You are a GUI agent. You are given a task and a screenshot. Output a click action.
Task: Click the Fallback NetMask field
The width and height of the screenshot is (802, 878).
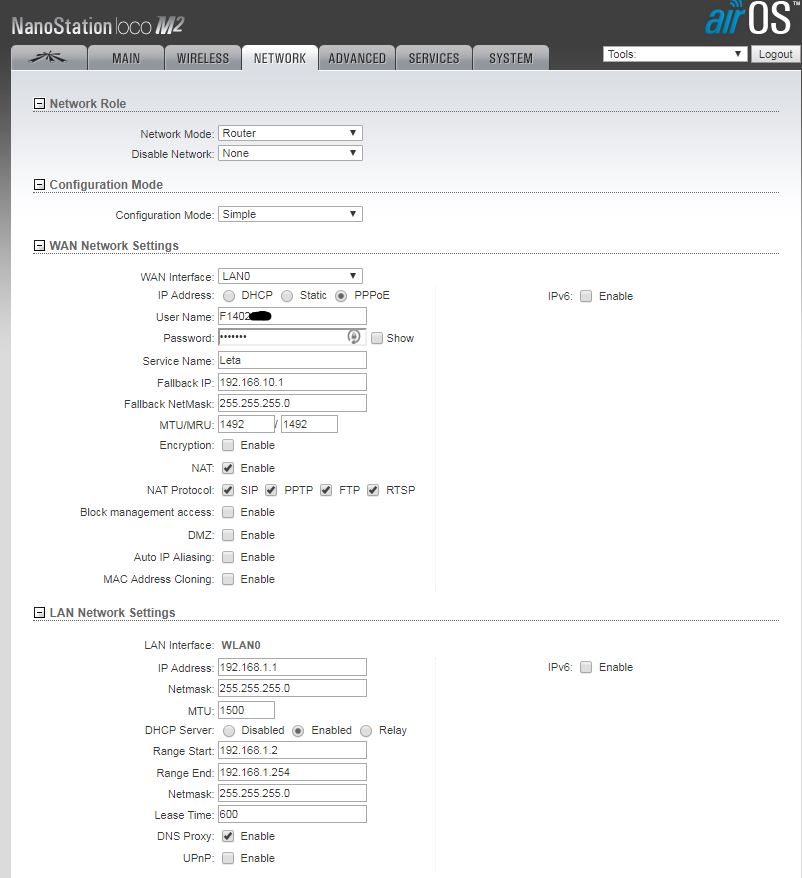click(292, 403)
